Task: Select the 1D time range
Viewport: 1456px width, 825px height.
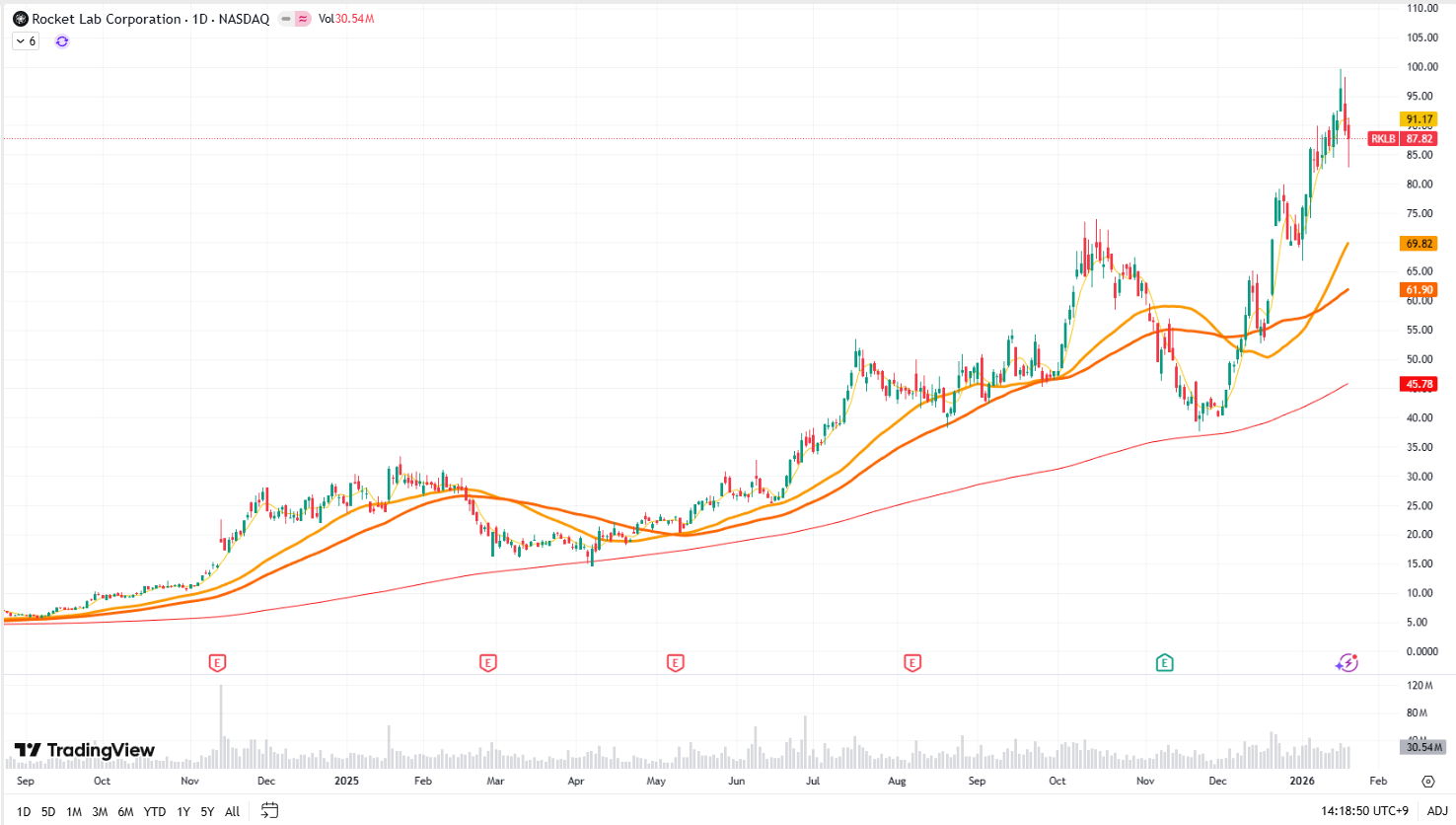Action: pyautogui.click(x=24, y=812)
